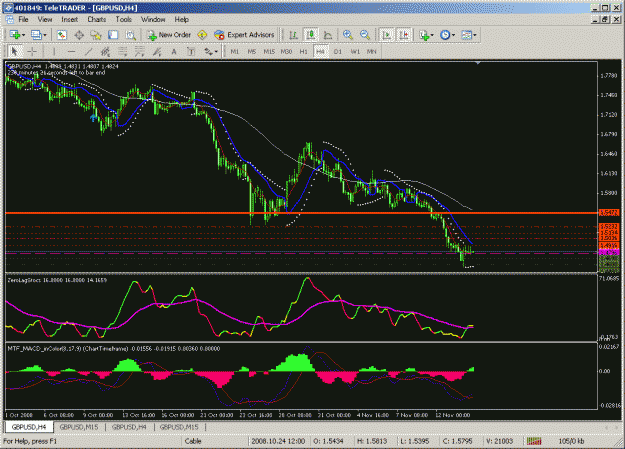Screen dimensions: 625x449
Task: Toggle Chart Shift from right border
Action: pos(403,35)
